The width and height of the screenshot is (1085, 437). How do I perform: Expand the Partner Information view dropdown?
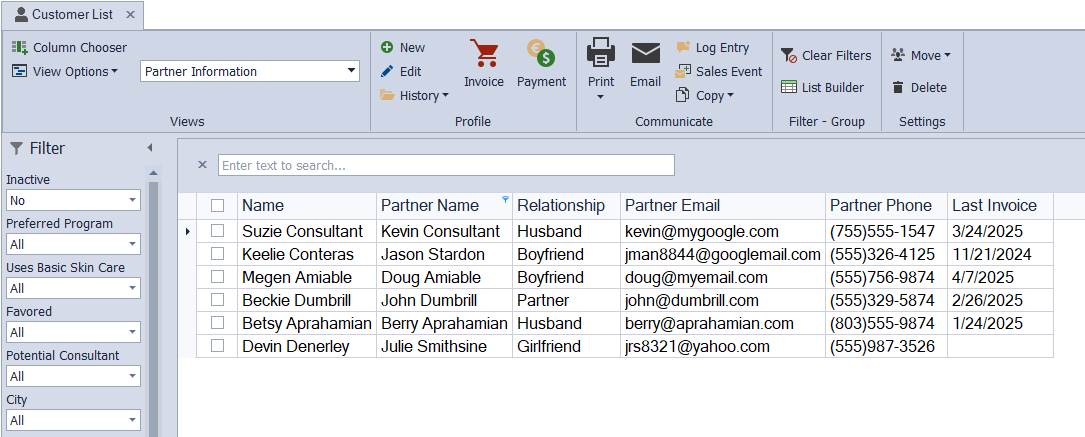pos(351,71)
